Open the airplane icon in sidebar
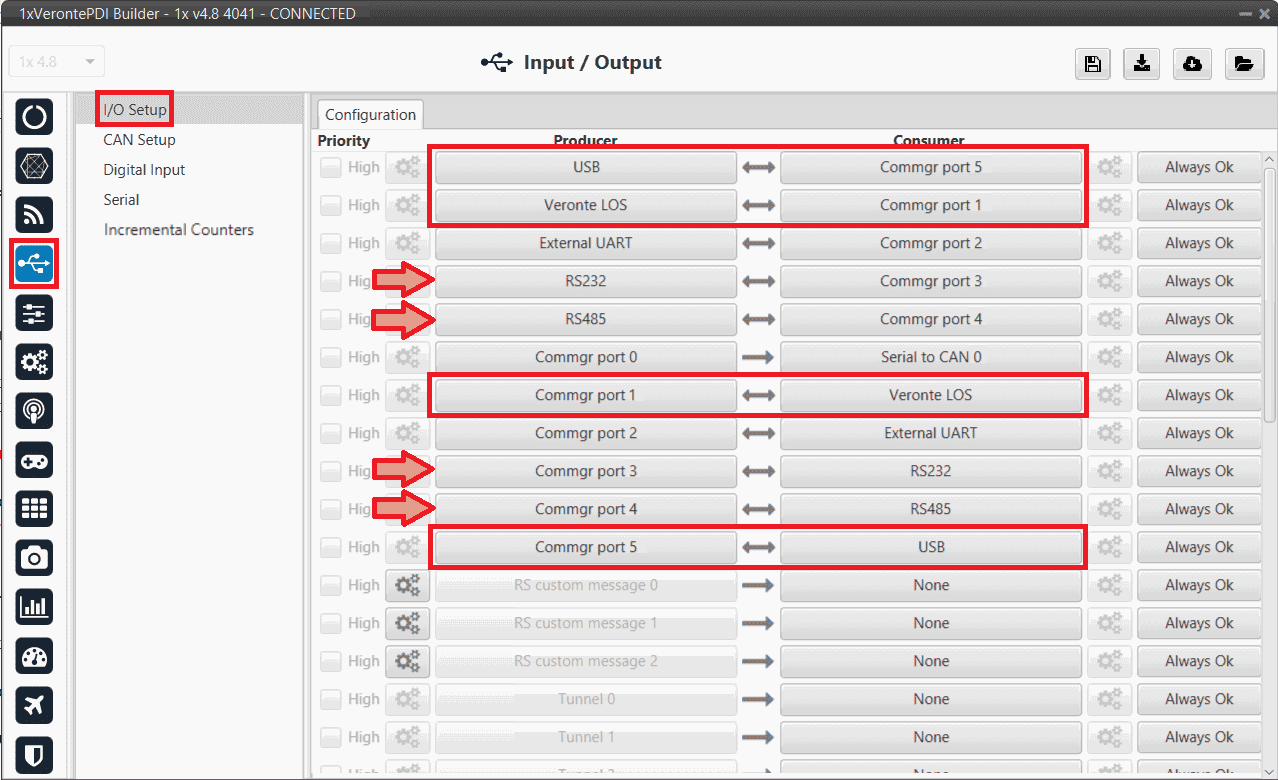 tap(34, 705)
